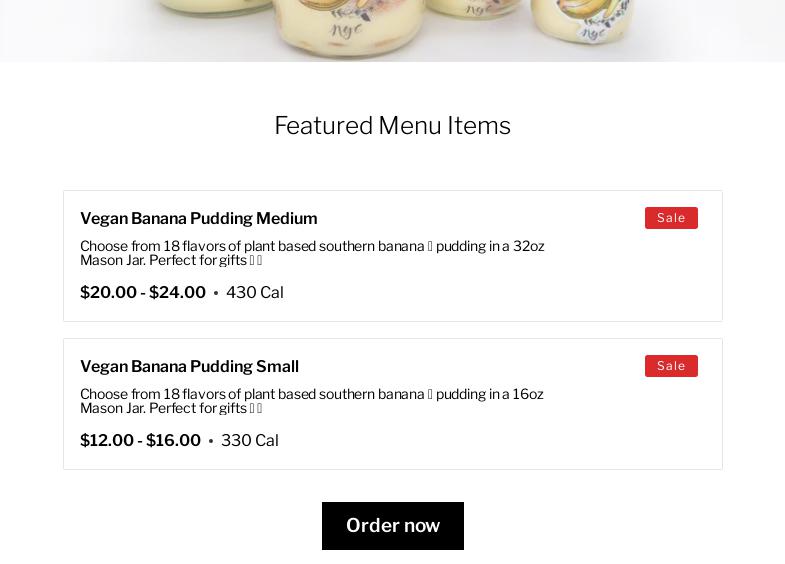Click the 430 Cal label
The width and height of the screenshot is (785, 564).
click(x=255, y=293)
